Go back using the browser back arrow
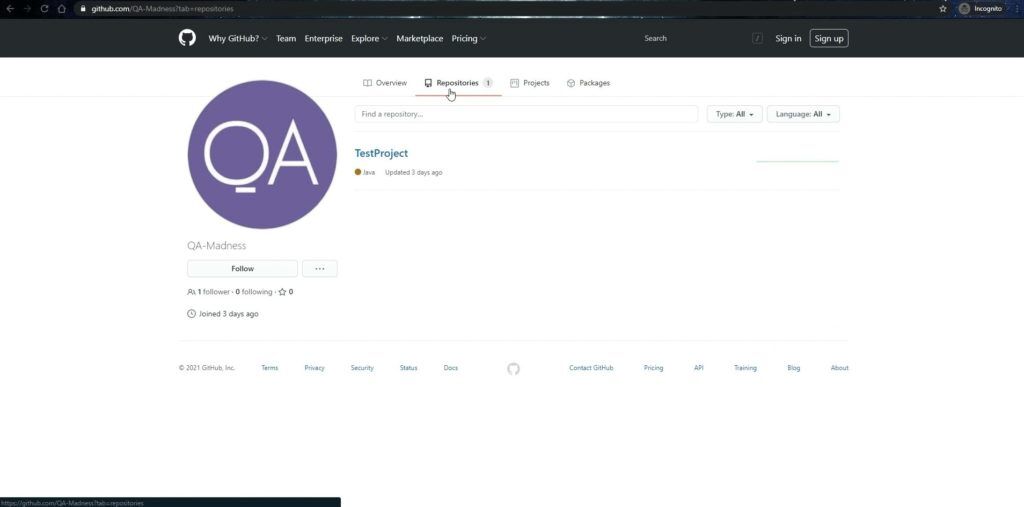 (x=9, y=8)
